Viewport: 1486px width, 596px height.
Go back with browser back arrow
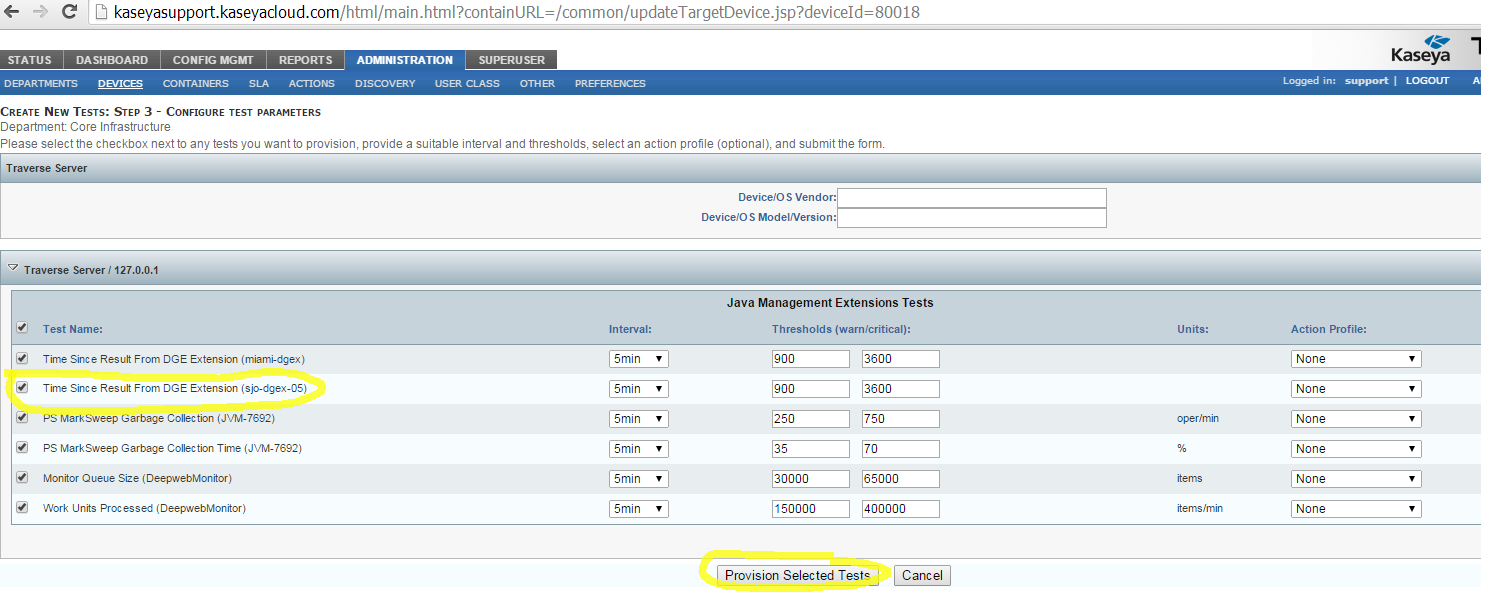[x=12, y=12]
